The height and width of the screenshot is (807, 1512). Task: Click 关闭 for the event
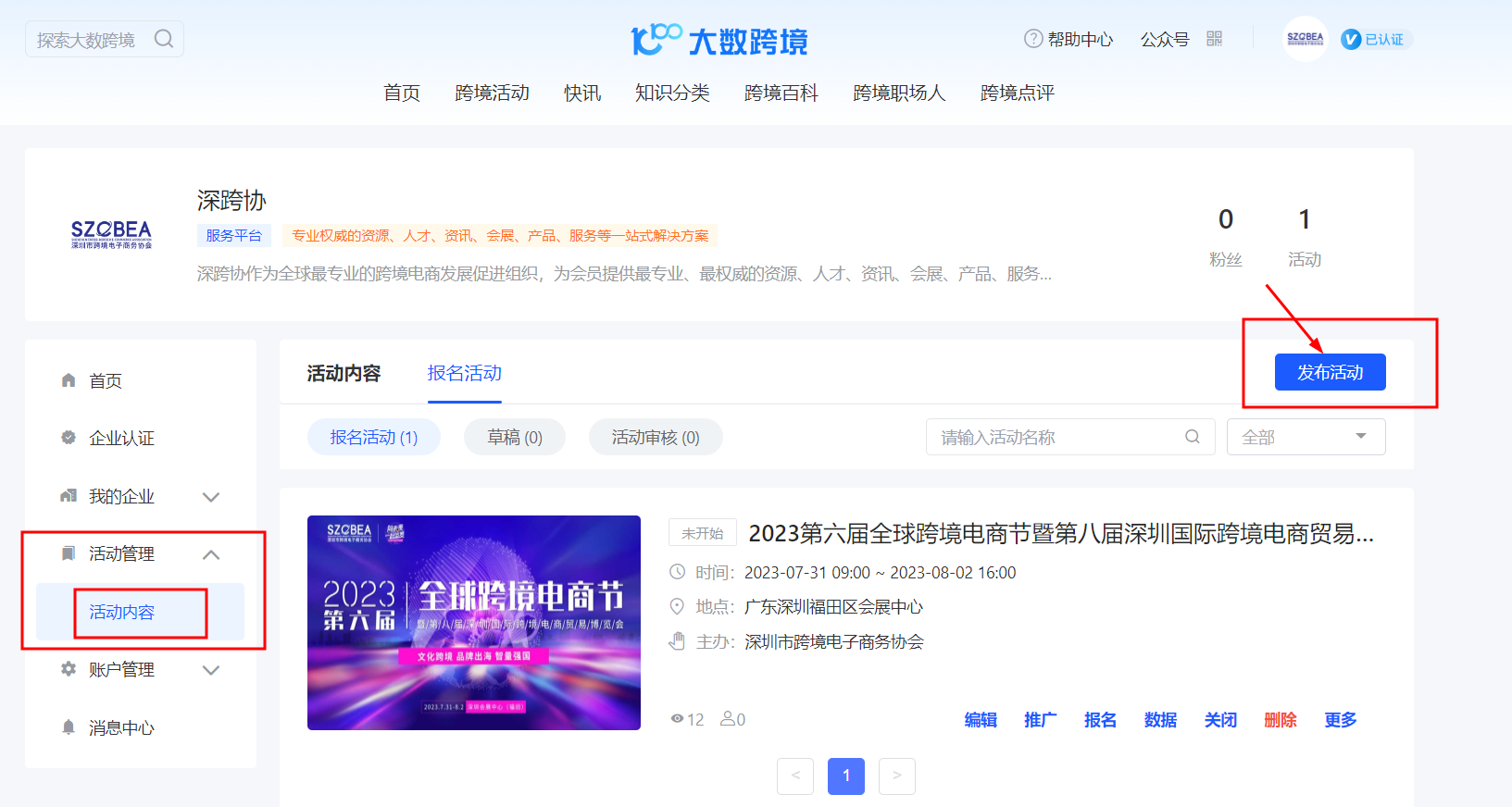click(x=1220, y=720)
